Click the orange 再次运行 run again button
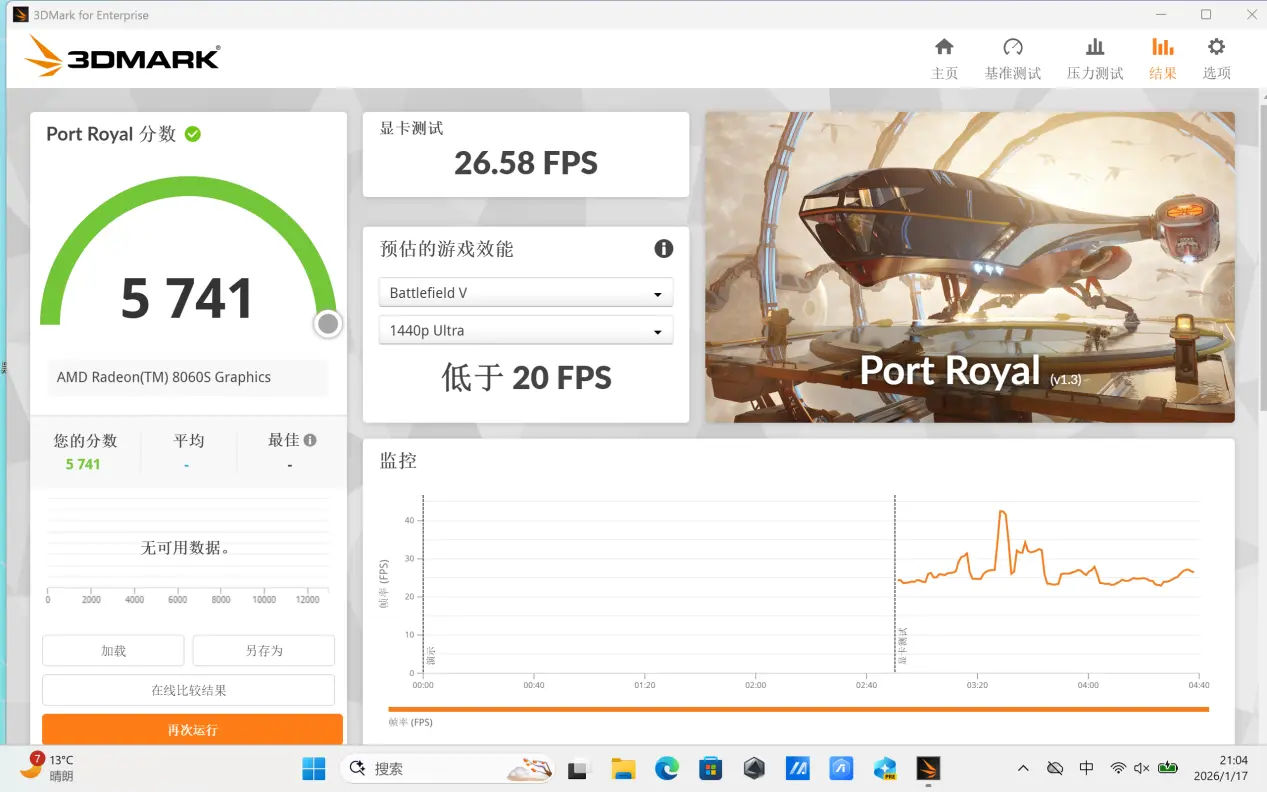This screenshot has height=792, width=1267. (x=192, y=729)
